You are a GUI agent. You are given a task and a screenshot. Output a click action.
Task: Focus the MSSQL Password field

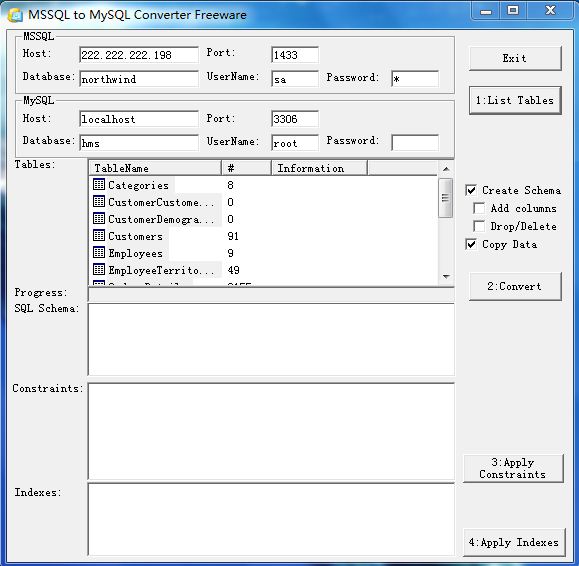tap(415, 79)
